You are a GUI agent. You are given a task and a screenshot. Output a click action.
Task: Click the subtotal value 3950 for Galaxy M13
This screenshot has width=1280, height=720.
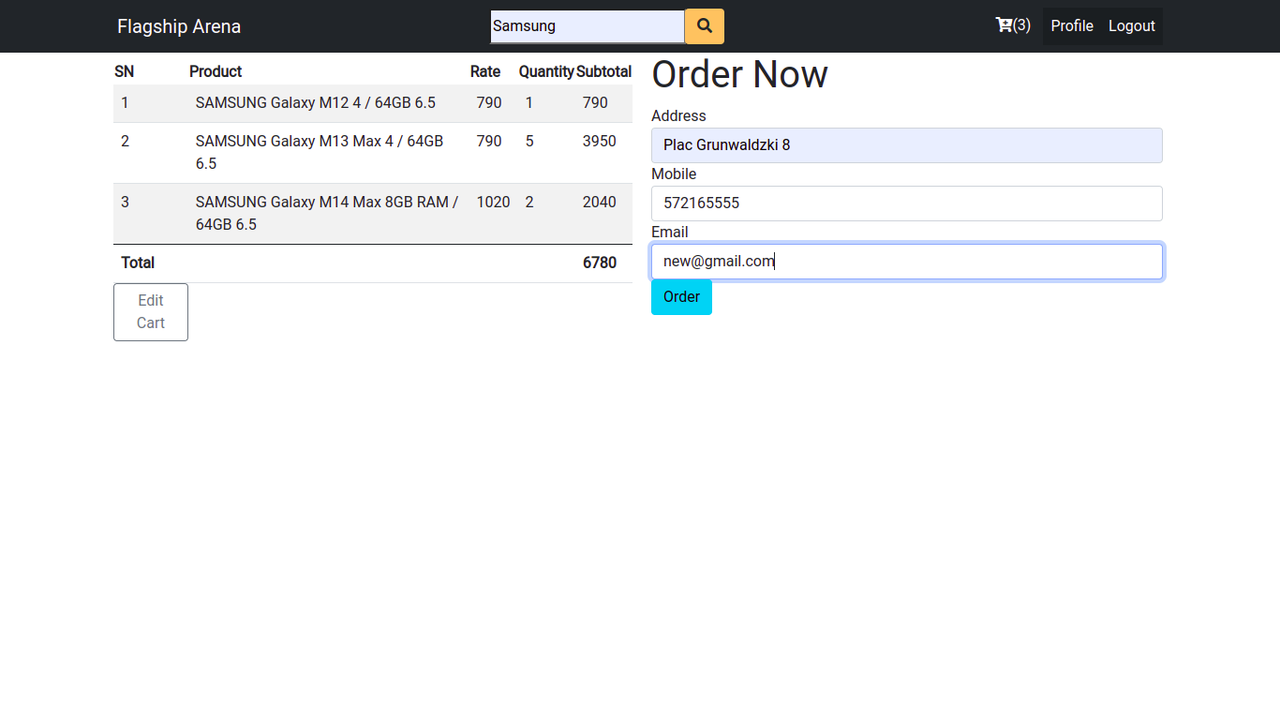tap(599, 141)
